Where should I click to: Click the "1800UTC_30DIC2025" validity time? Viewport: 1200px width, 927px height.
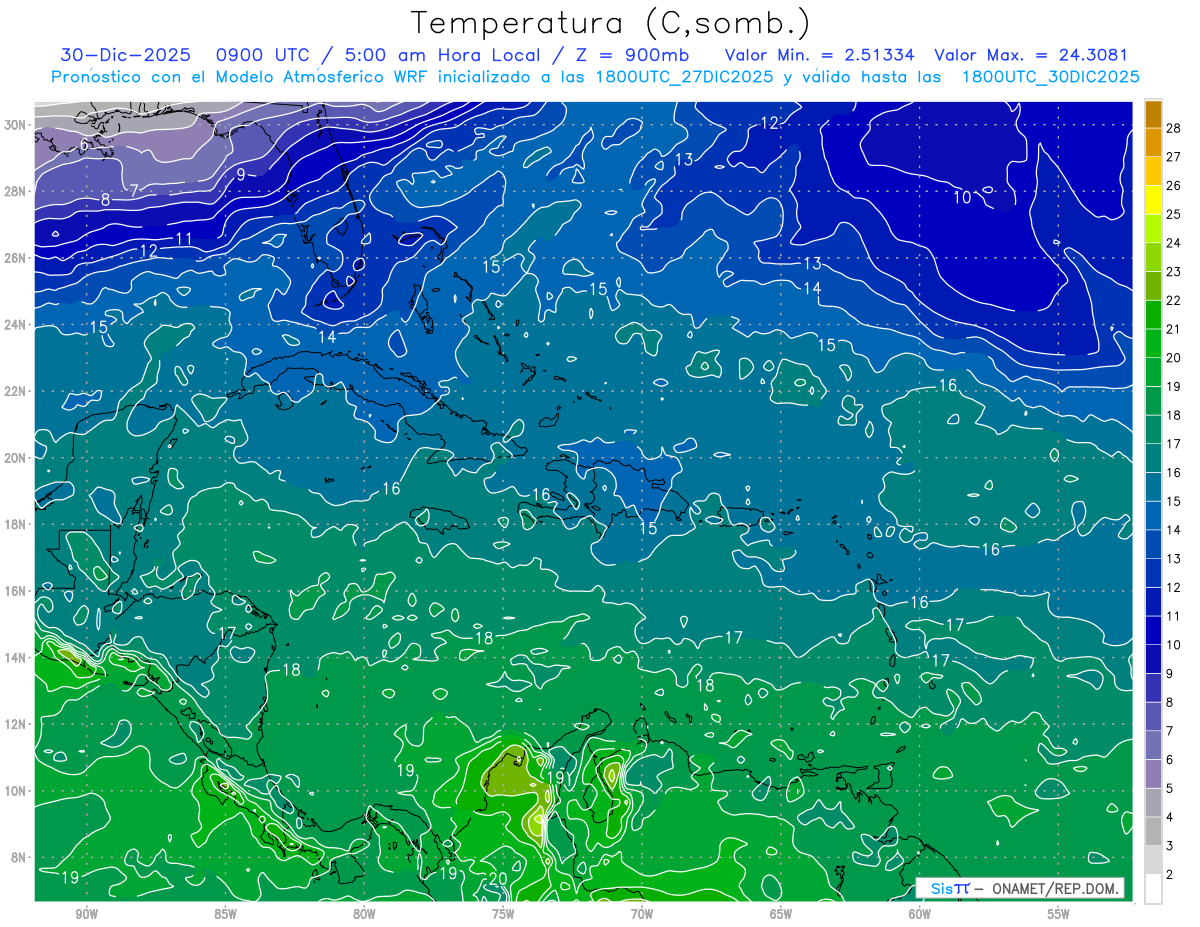1051,77
